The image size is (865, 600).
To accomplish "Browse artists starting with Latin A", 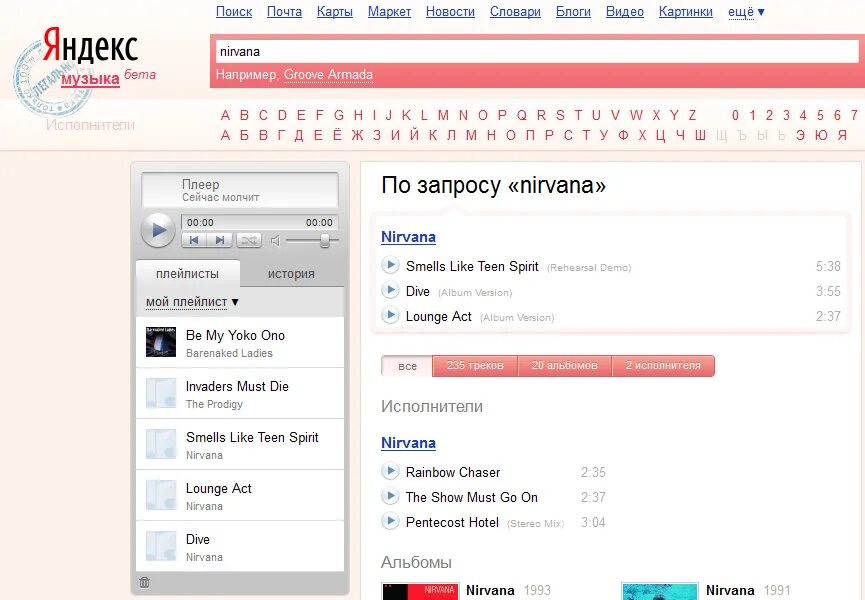I will (x=225, y=115).
